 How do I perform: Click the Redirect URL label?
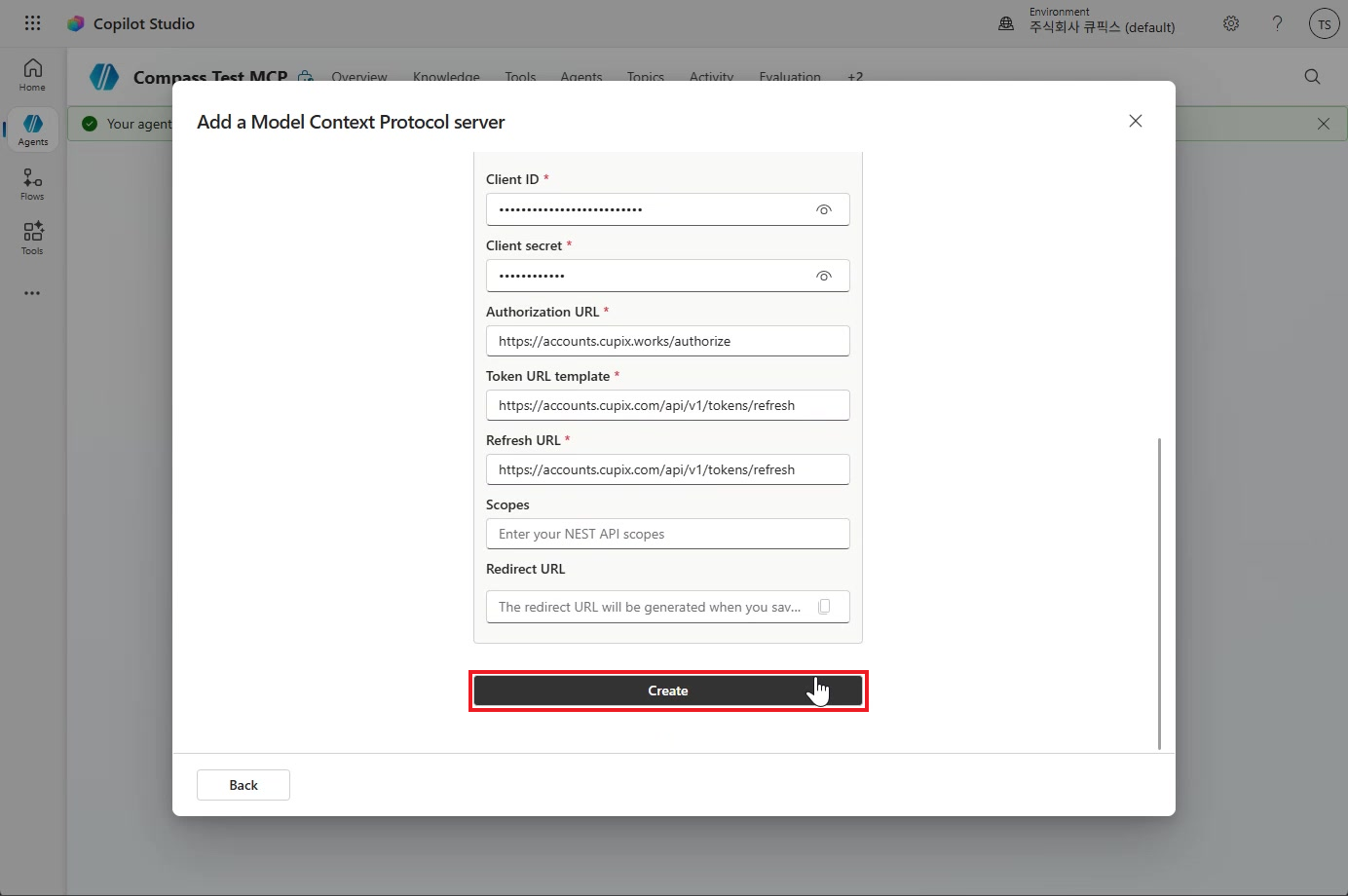(525, 569)
